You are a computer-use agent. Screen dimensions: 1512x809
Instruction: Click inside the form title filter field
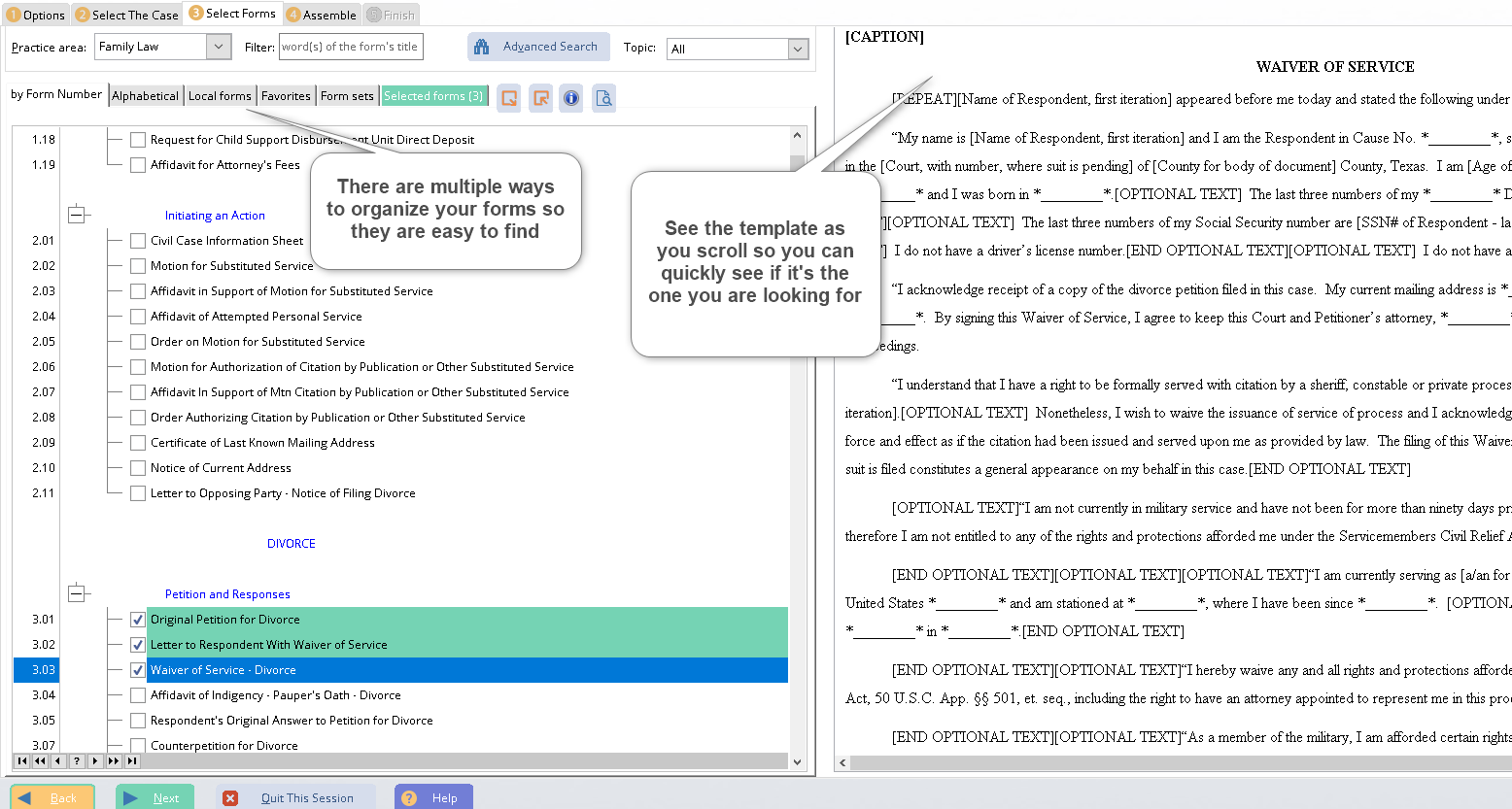pyautogui.click(x=351, y=46)
